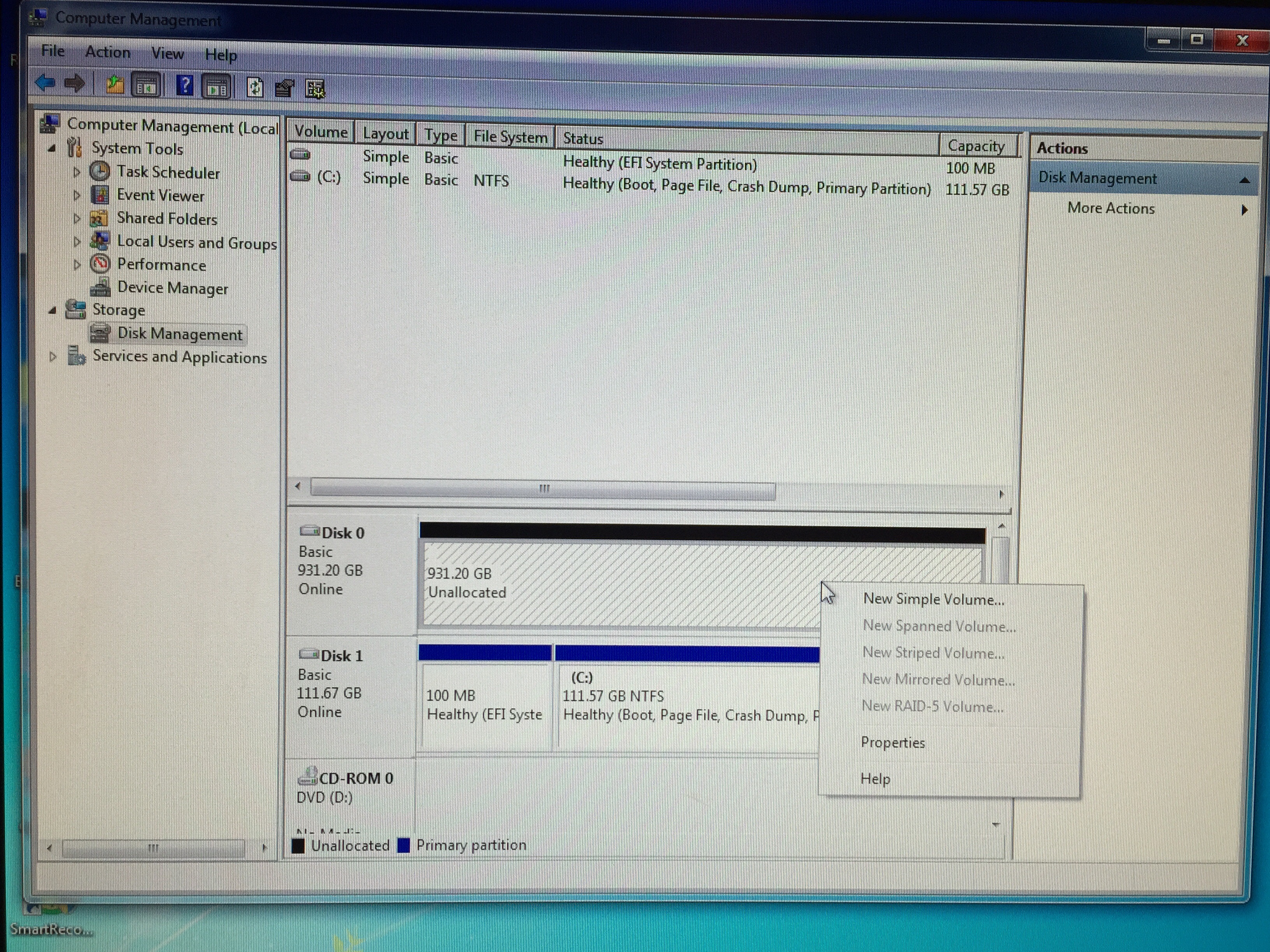
Task: Expand the Task Scheduler node
Action: point(76,171)
